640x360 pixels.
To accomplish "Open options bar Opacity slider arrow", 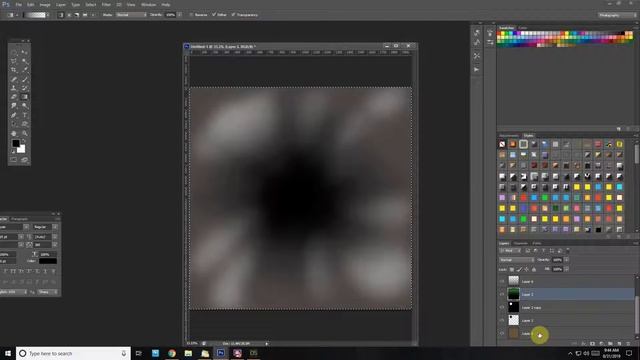I will [x=180, y=15].
